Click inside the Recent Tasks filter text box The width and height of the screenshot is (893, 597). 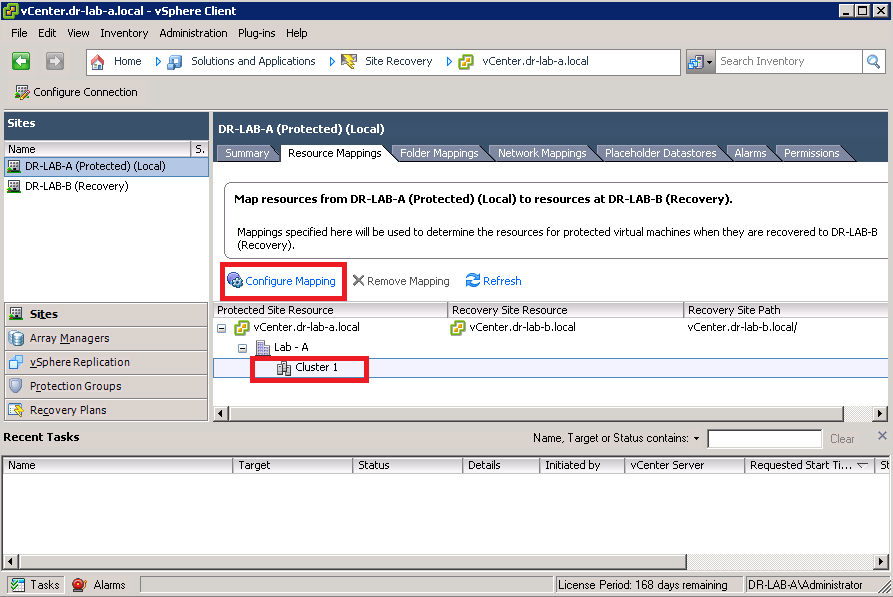[x=765, y=438]
